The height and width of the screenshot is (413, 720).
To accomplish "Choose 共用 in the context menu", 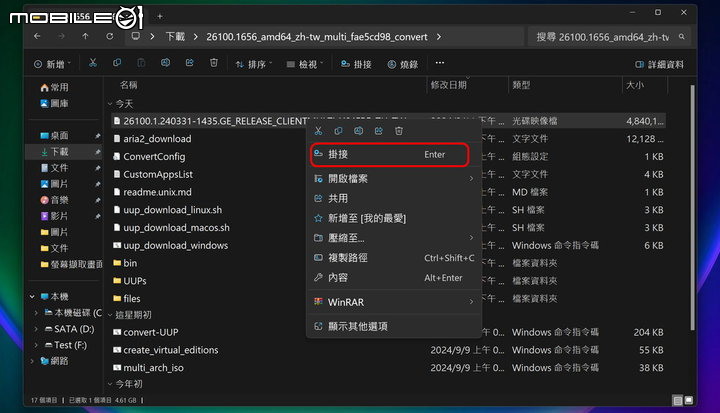I will (394, 198).
